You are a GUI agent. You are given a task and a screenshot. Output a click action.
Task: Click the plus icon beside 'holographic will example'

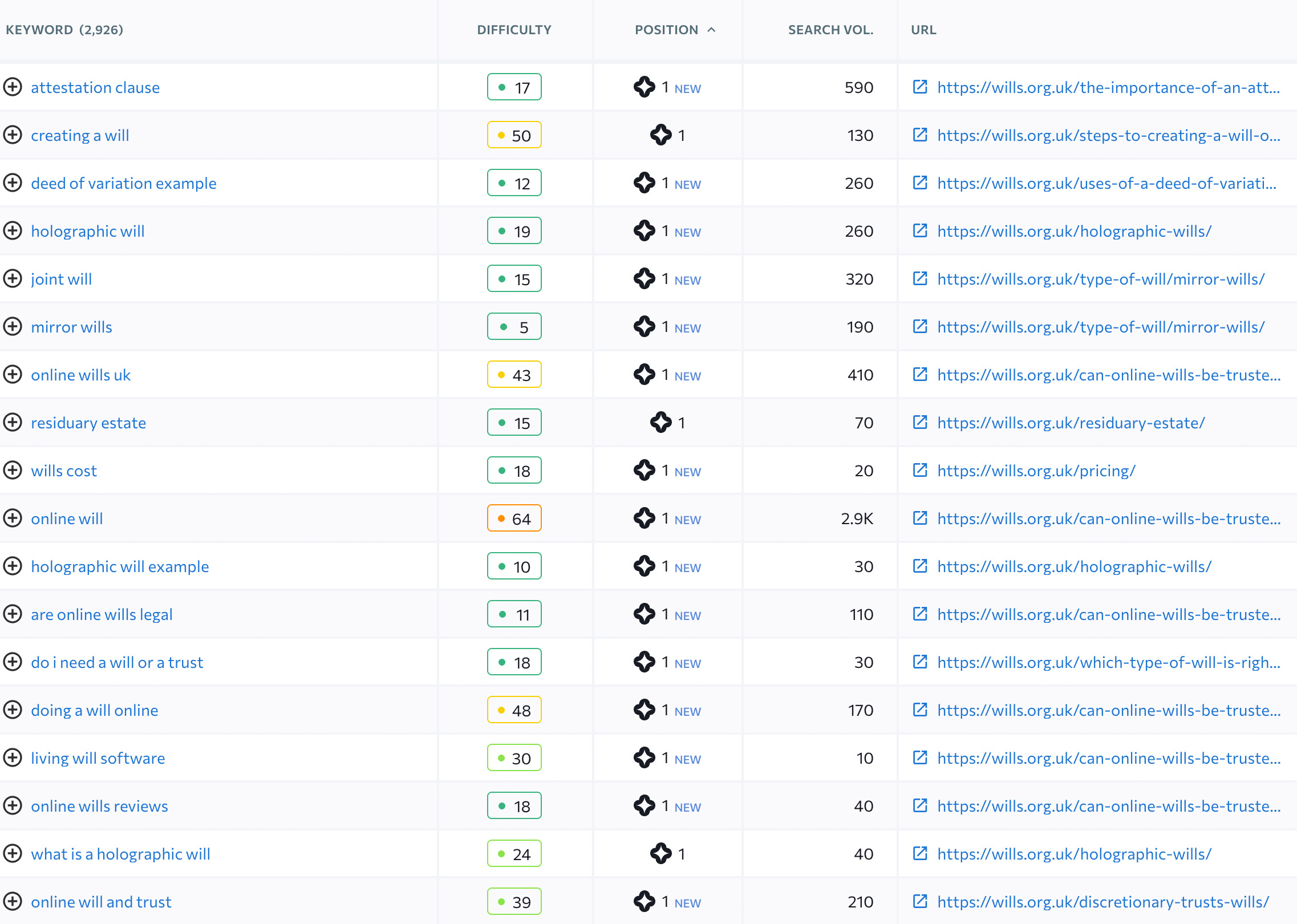pos(13,566)
